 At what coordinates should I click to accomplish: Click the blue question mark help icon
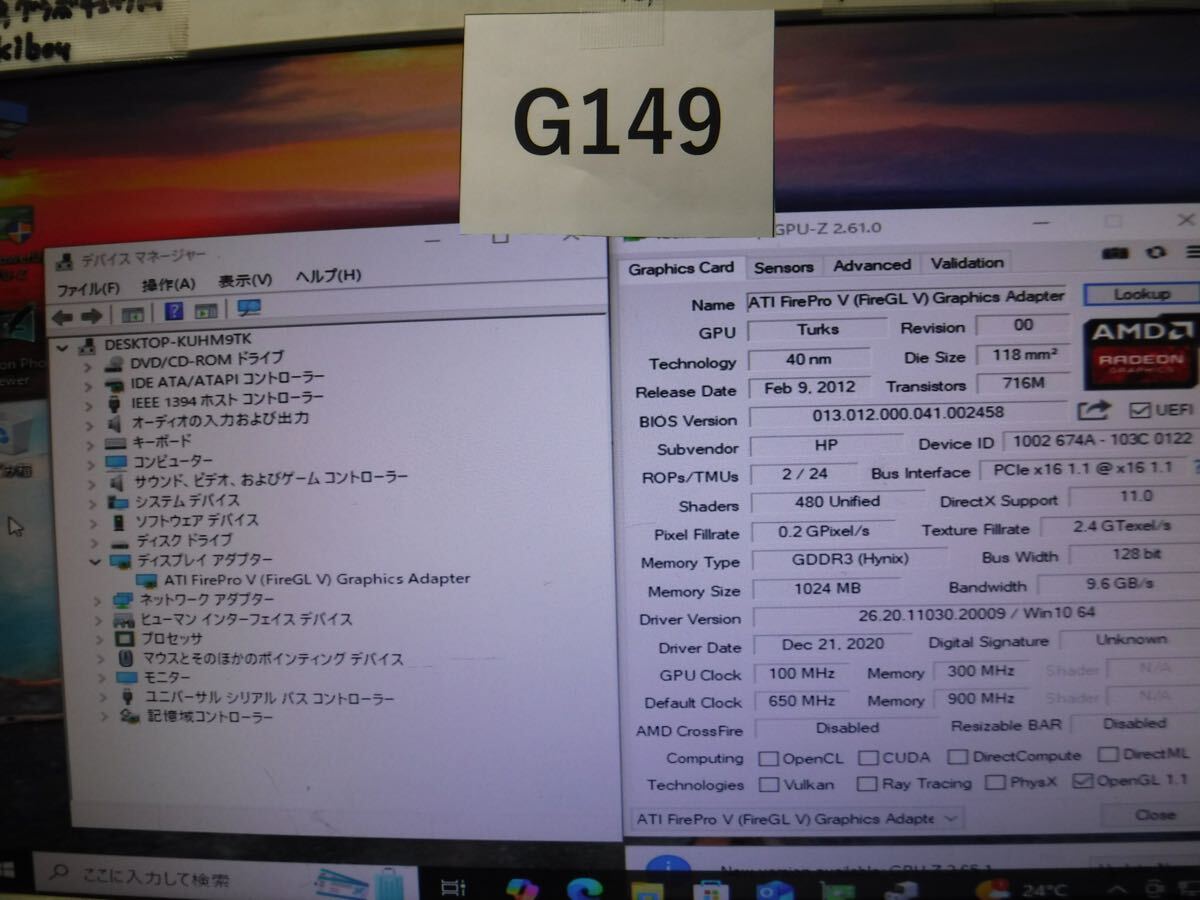coord(174,312)
